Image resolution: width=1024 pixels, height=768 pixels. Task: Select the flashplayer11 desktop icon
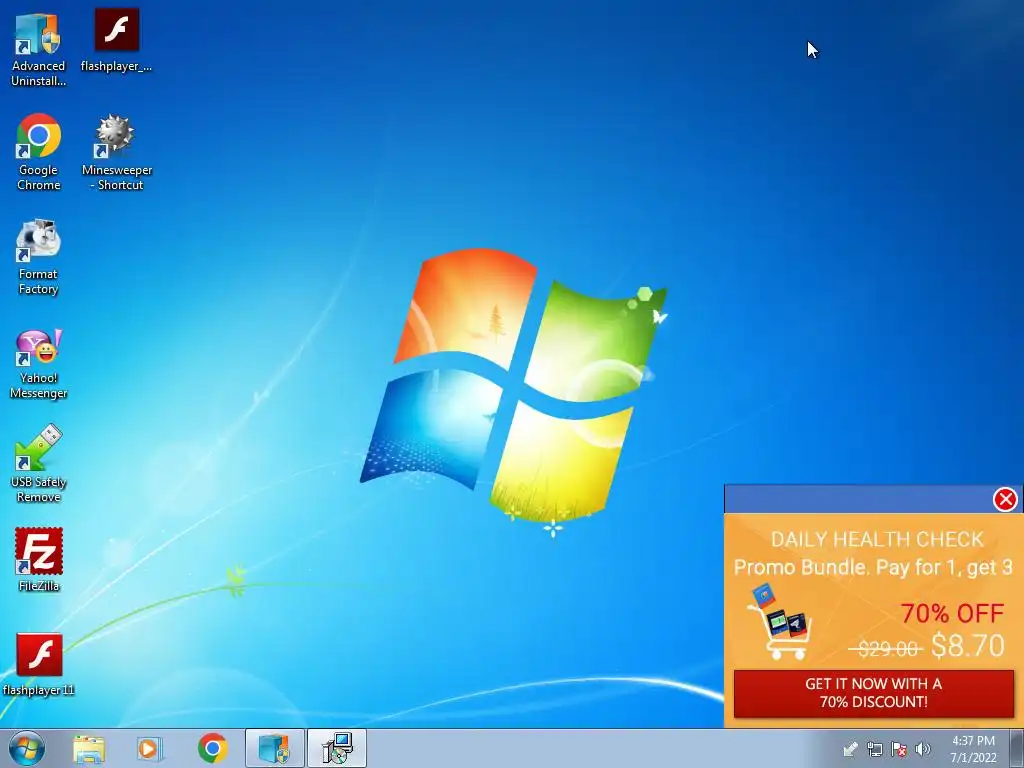point(38,664)
